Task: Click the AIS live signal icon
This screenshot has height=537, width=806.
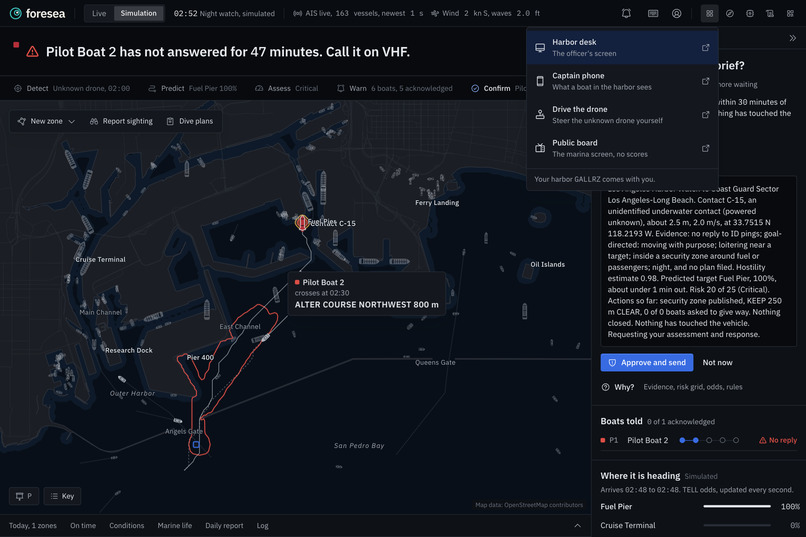Action: [297, 13]
